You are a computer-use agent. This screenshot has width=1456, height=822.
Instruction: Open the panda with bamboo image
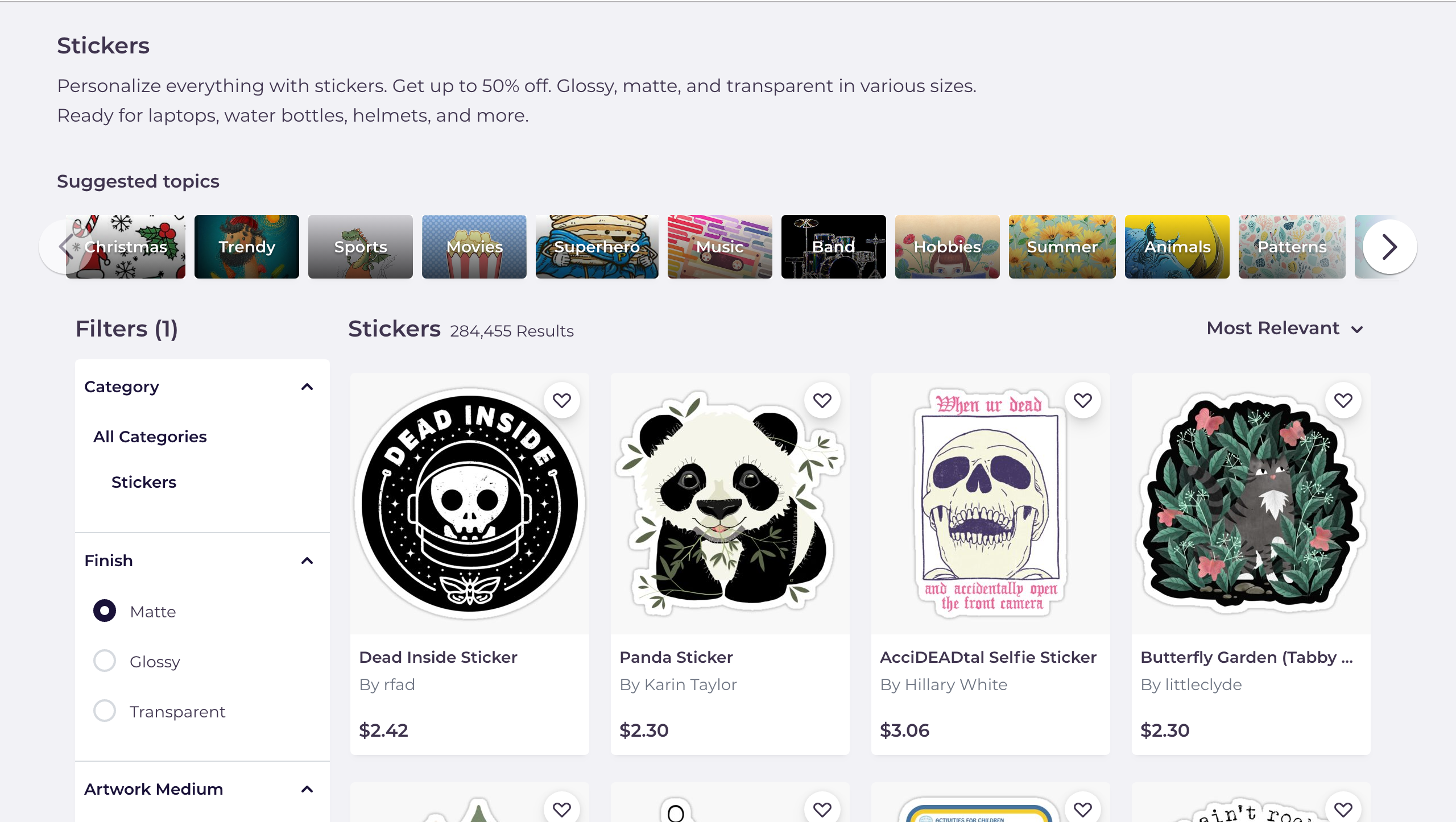(x=730, y=504)
